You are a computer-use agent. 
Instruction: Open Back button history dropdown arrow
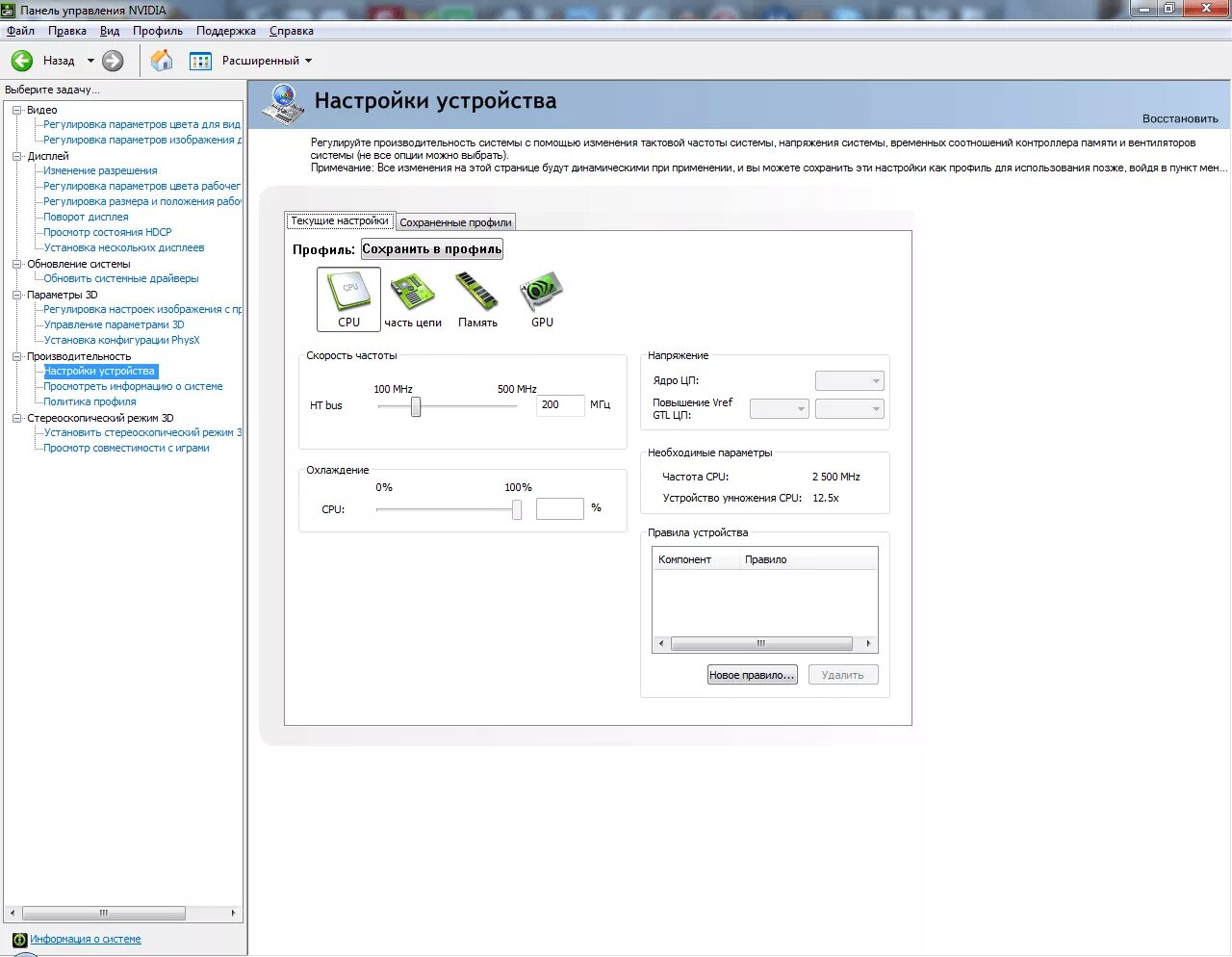[x=90, y=61]
